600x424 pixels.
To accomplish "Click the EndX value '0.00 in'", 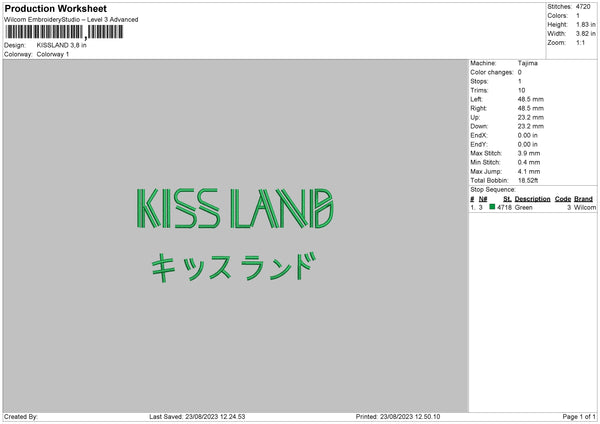I will (528, 135).
